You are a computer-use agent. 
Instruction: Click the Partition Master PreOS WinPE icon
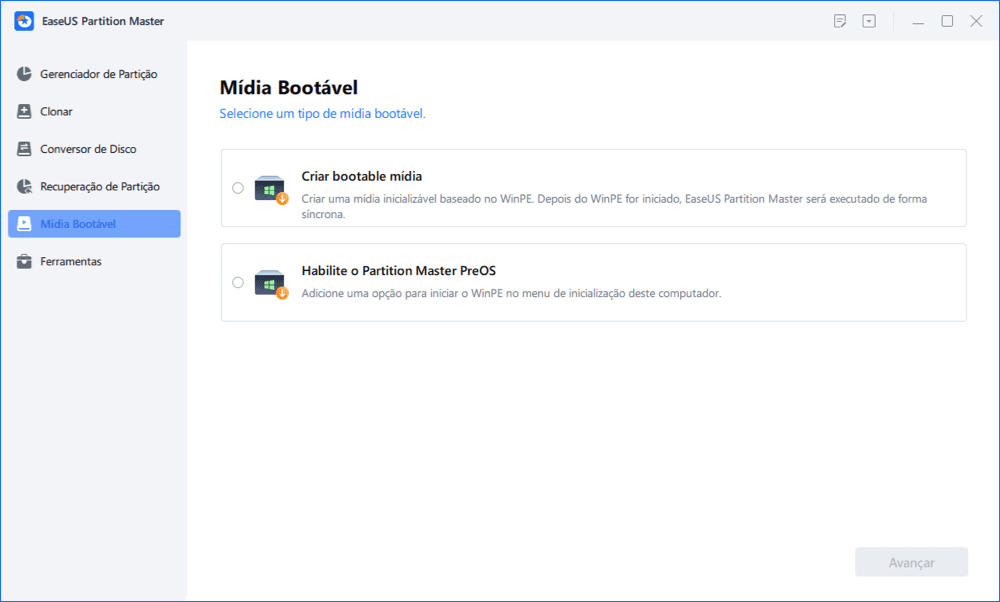click(x=271, y=284)
